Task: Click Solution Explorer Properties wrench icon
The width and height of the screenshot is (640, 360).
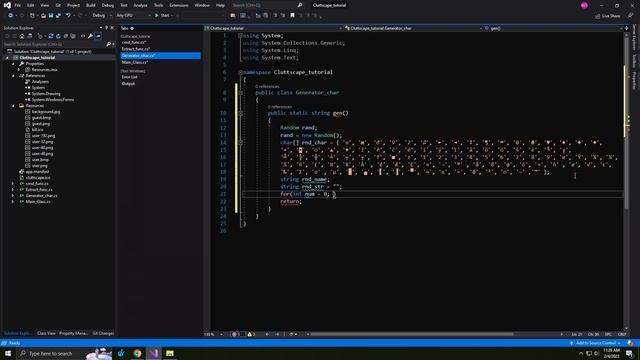Action: (x=90, y=36)
